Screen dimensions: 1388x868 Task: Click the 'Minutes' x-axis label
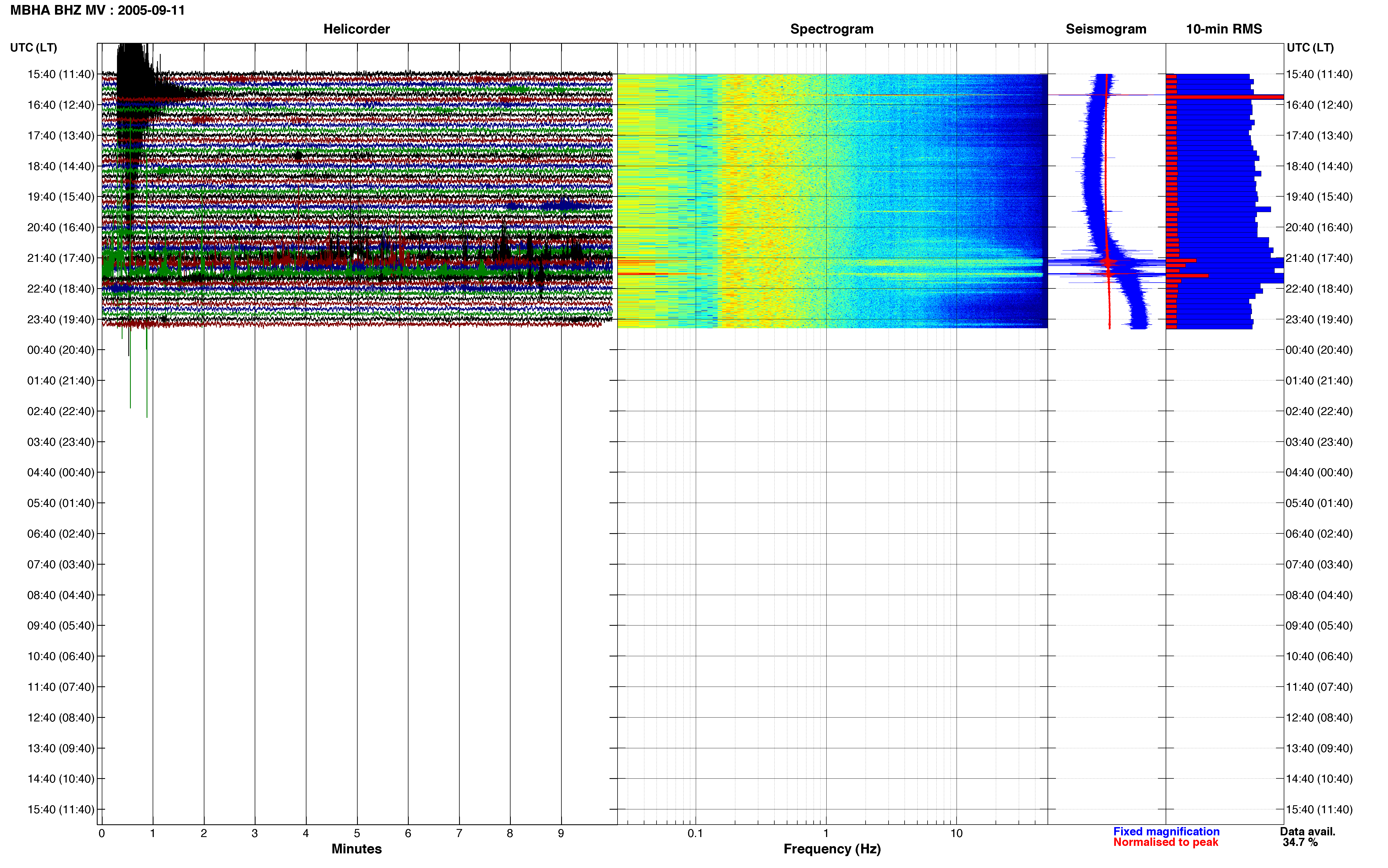356,849
